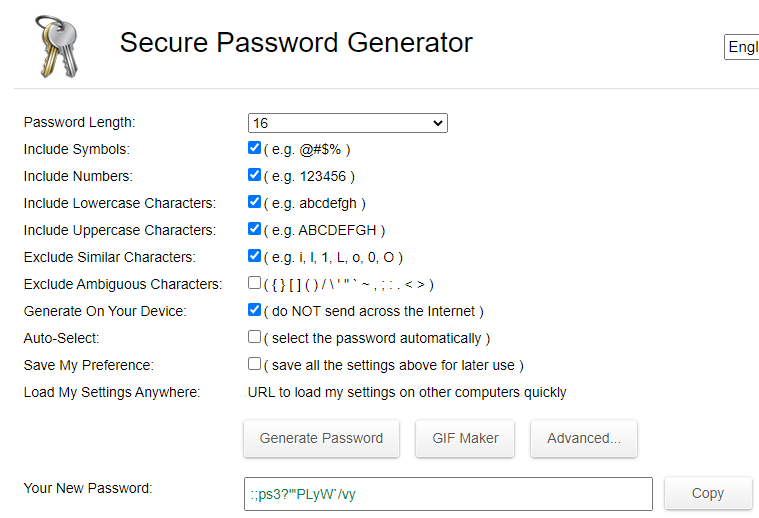Enable Auto-Select checkbox

click(255, 337)
